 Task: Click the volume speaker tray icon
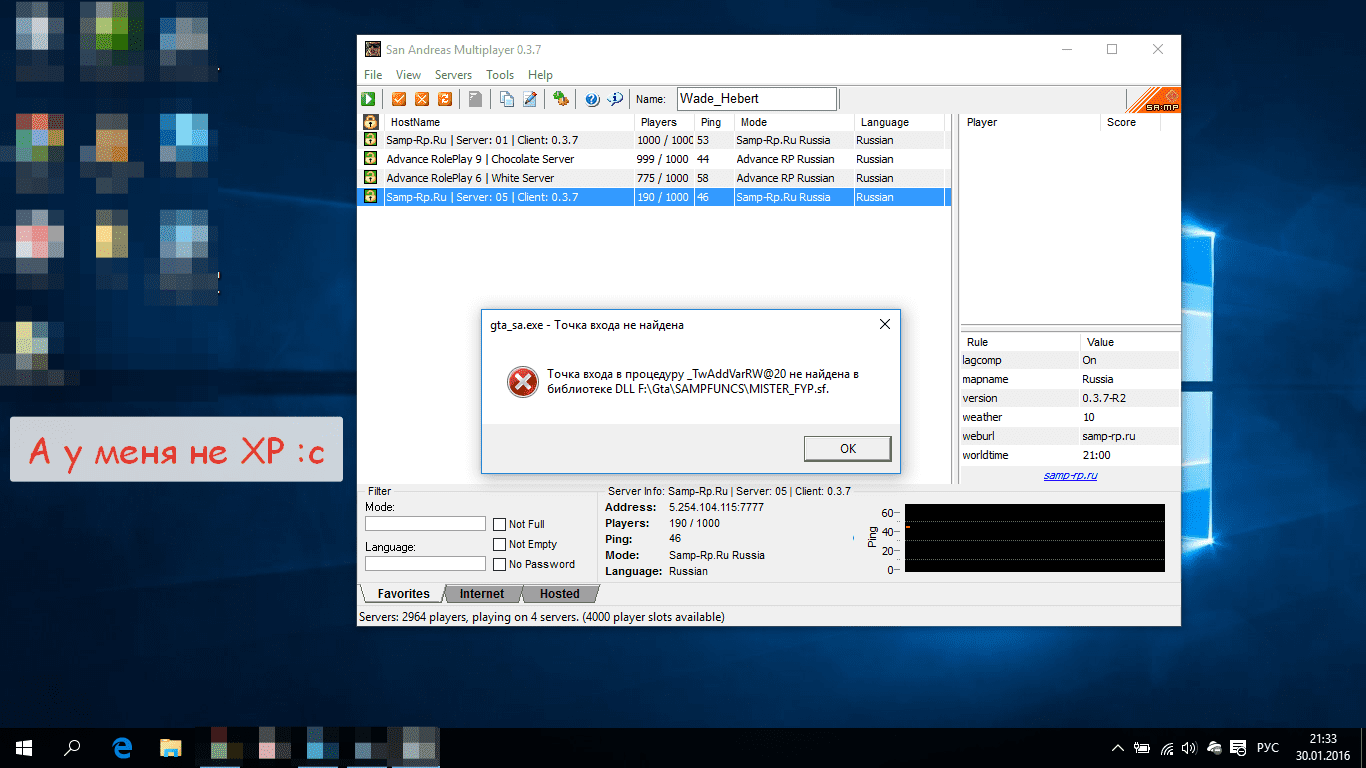1189,748
